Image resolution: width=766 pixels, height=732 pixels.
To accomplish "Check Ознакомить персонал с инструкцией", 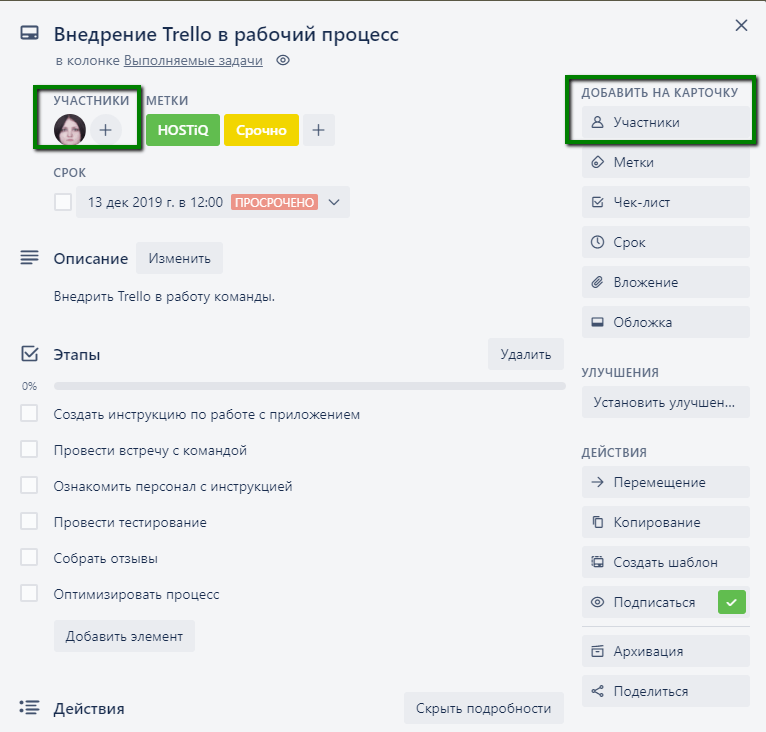I will 29,485.
